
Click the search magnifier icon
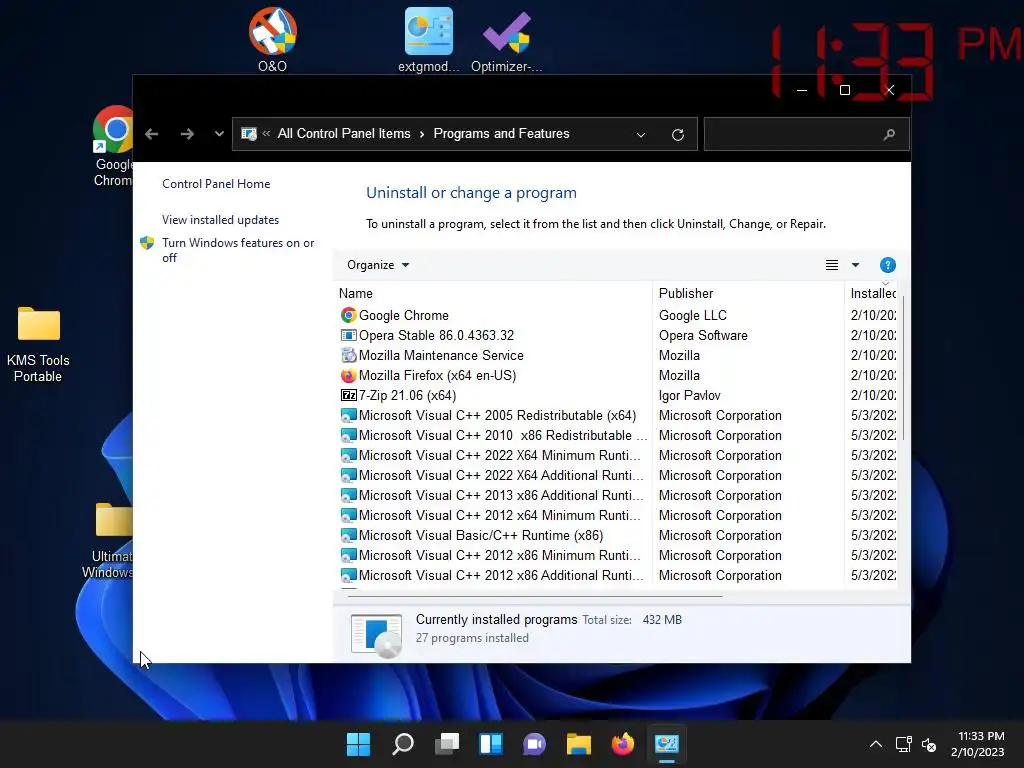pyautogui.click(x=889, y=135)
